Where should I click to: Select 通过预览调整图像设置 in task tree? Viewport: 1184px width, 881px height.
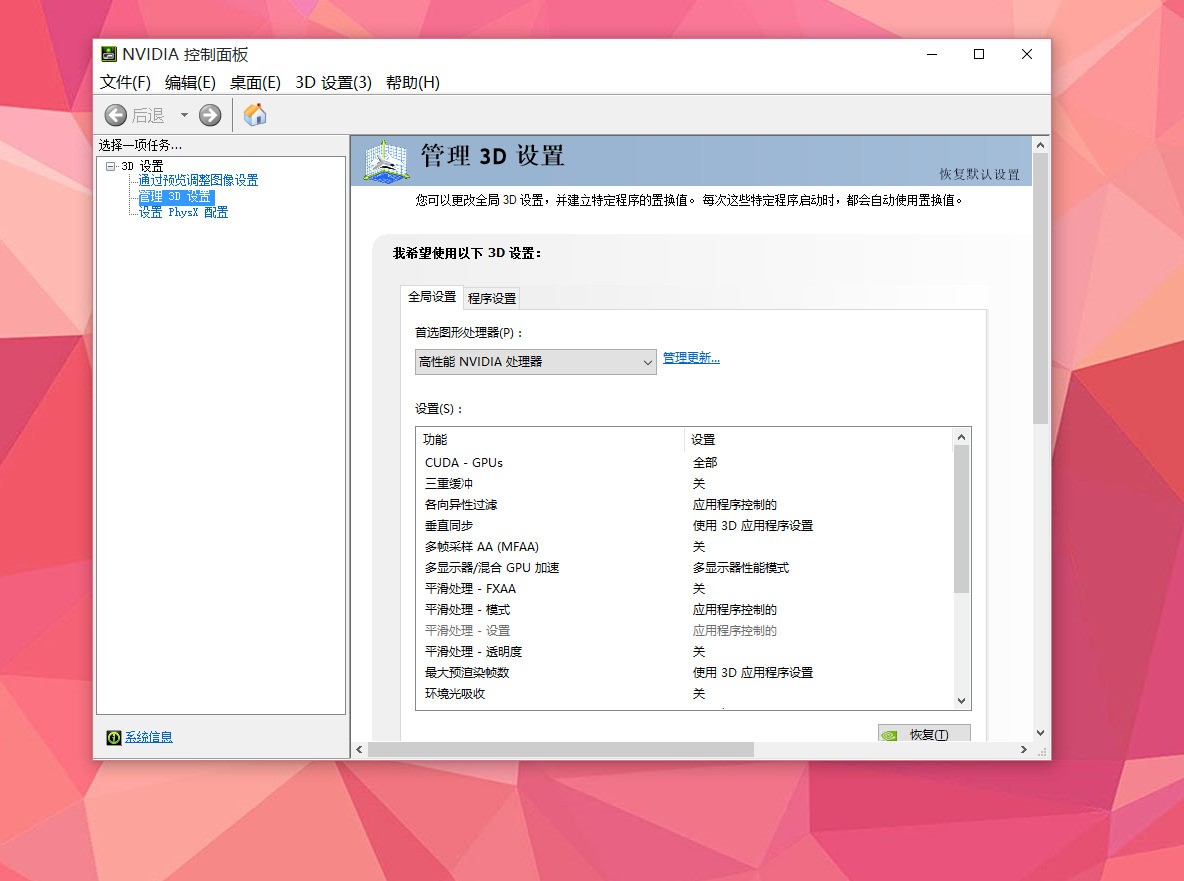point(198,181)
